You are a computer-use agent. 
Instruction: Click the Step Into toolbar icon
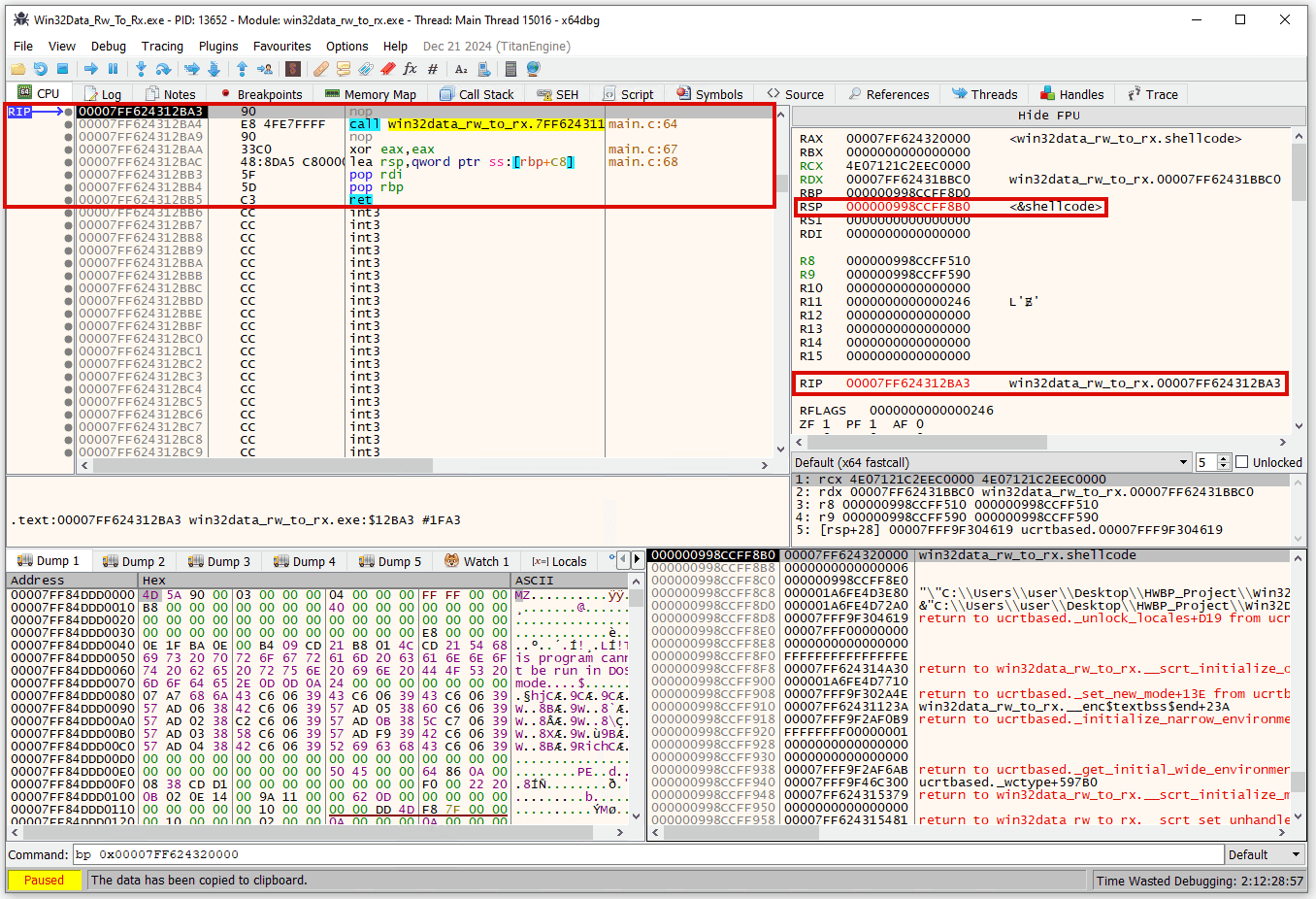pyautogui.click(x=141, y=69)
